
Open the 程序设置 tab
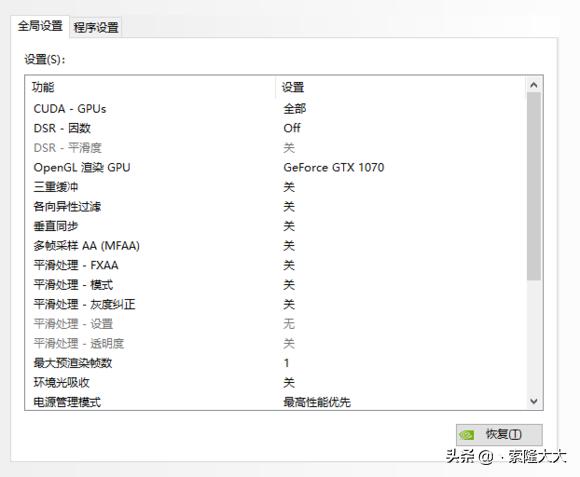96,27
